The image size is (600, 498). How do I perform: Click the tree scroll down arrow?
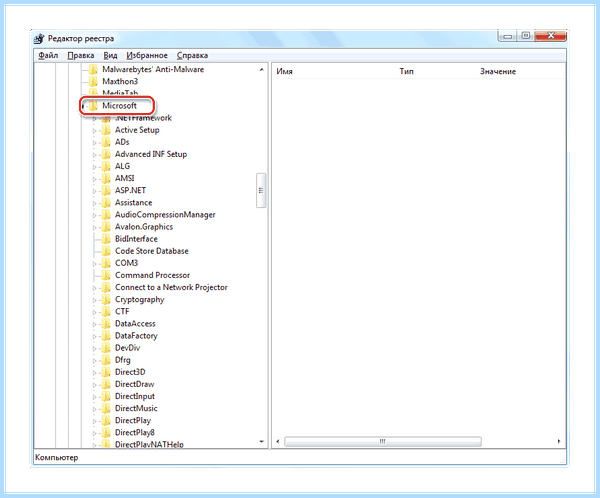tap(261, 442)
